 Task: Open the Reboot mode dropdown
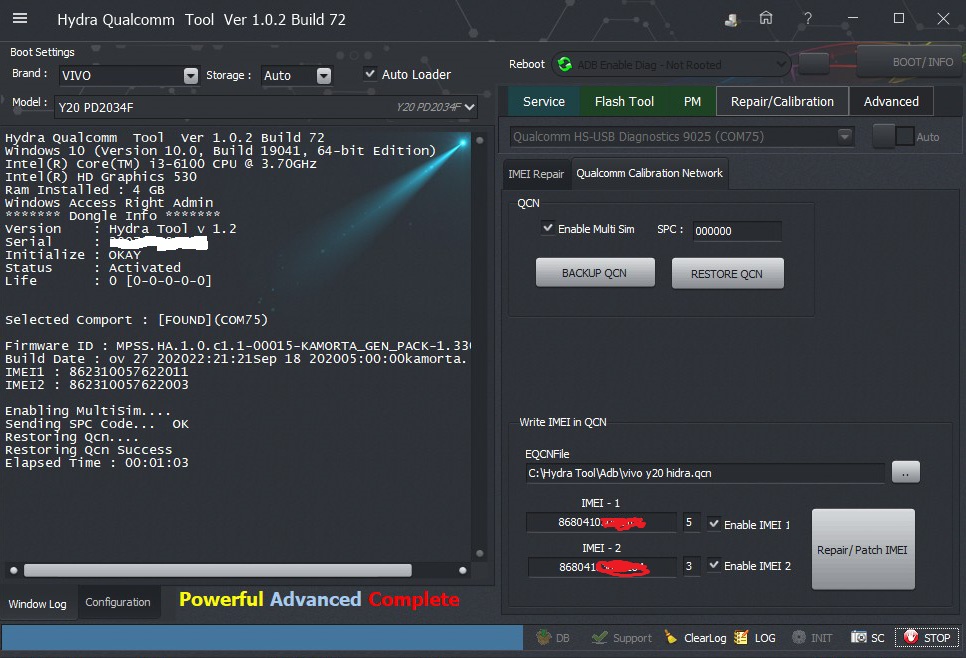(x=672, y=64)
